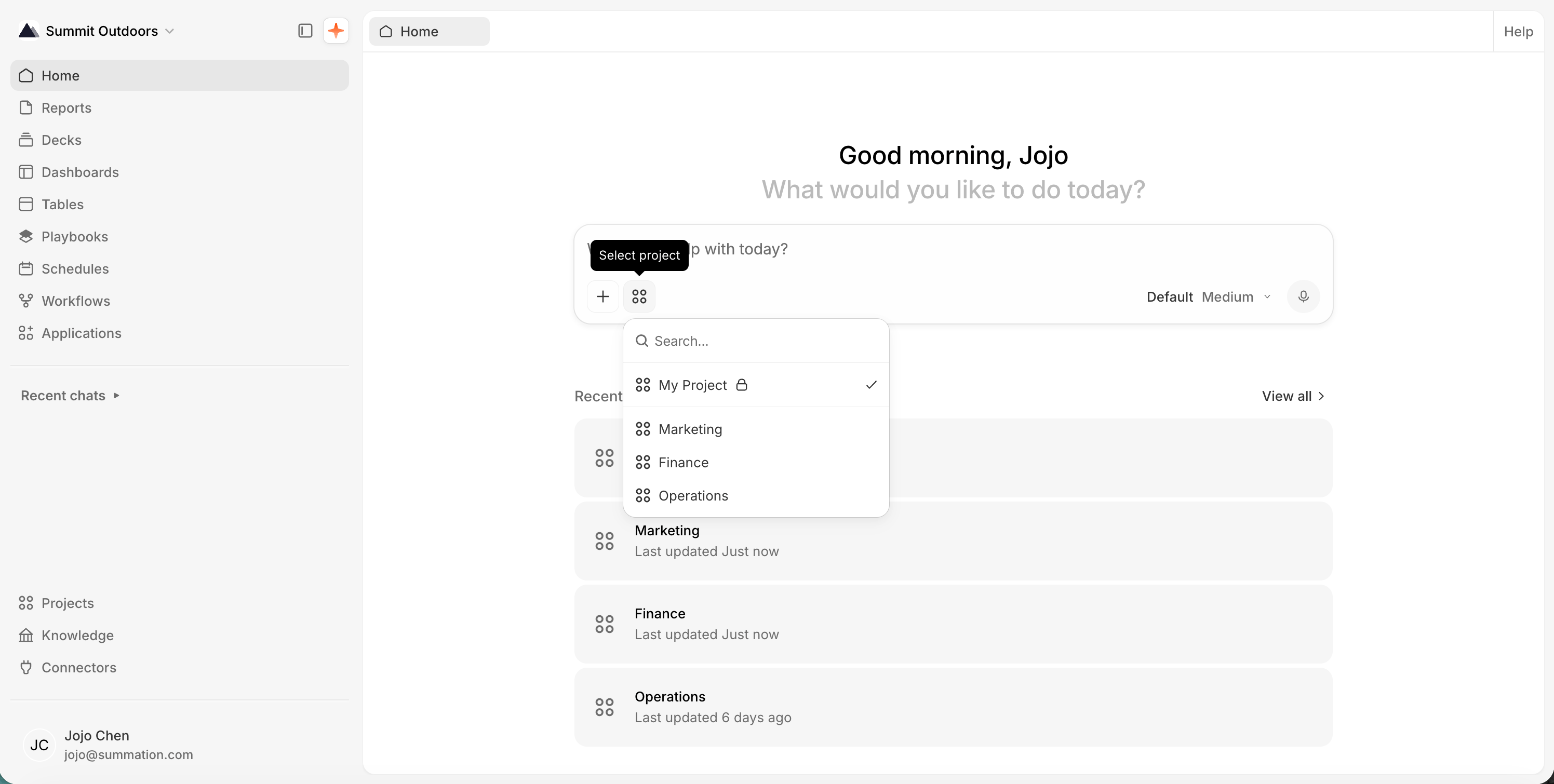
Task: Click the prompt text area
Action: [953, 249]
